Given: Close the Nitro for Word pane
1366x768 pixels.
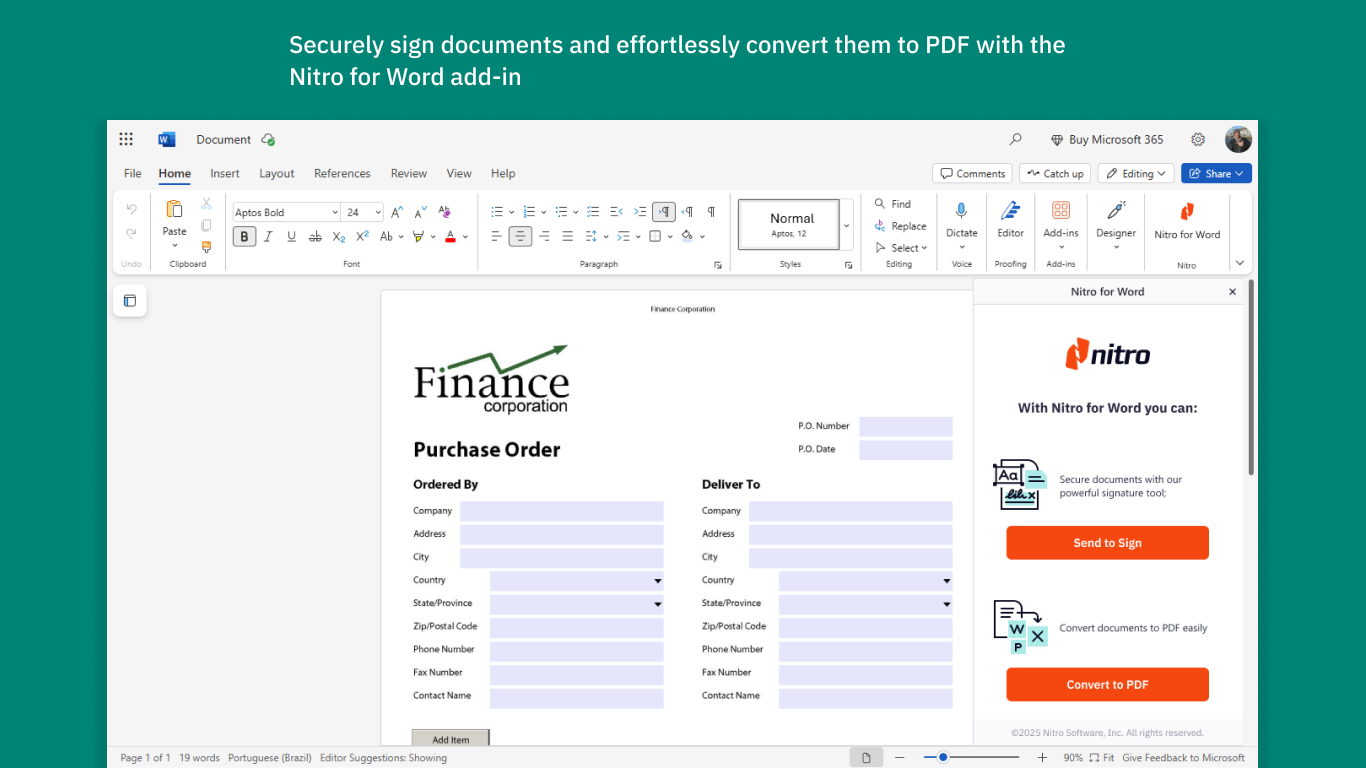Looking at the screenshot, I should [1232, 292].
